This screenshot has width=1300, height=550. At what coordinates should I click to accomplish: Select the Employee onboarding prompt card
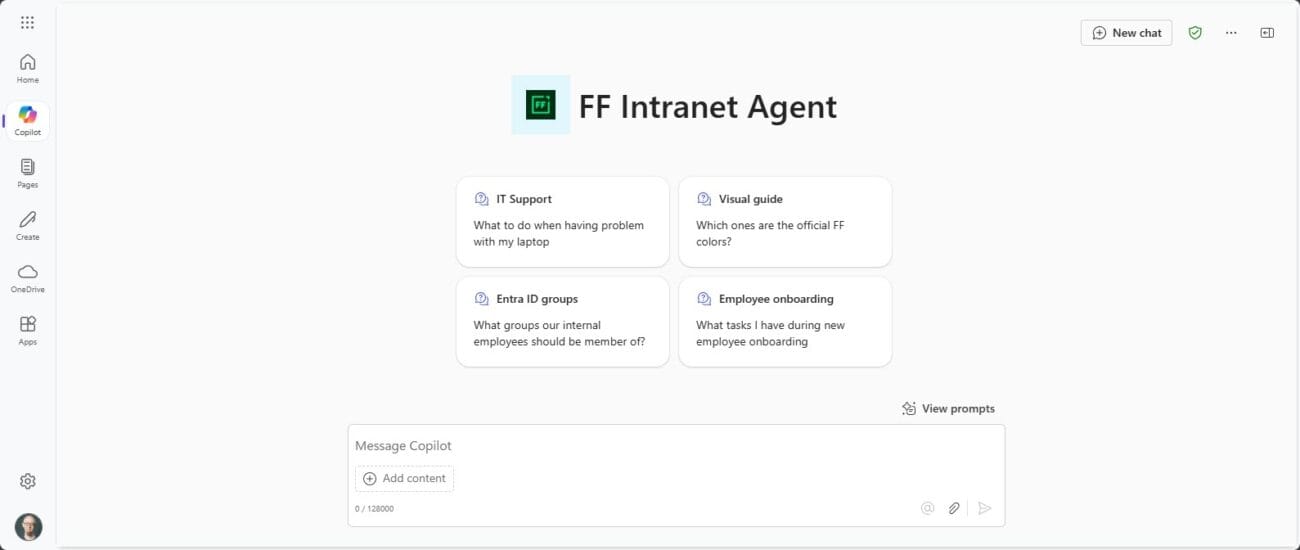point(785,322)
